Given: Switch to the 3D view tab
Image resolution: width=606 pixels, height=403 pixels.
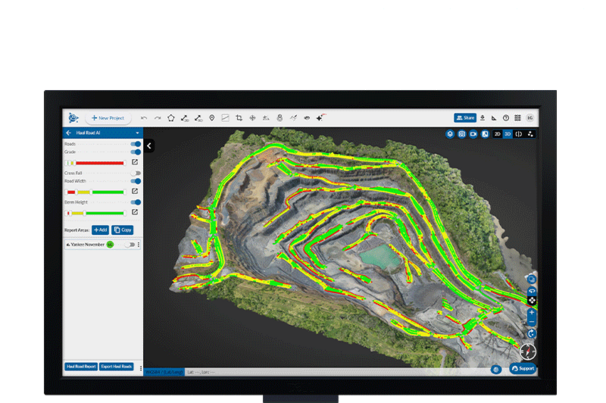Looking at the screenshot, I should coord(508,134).
